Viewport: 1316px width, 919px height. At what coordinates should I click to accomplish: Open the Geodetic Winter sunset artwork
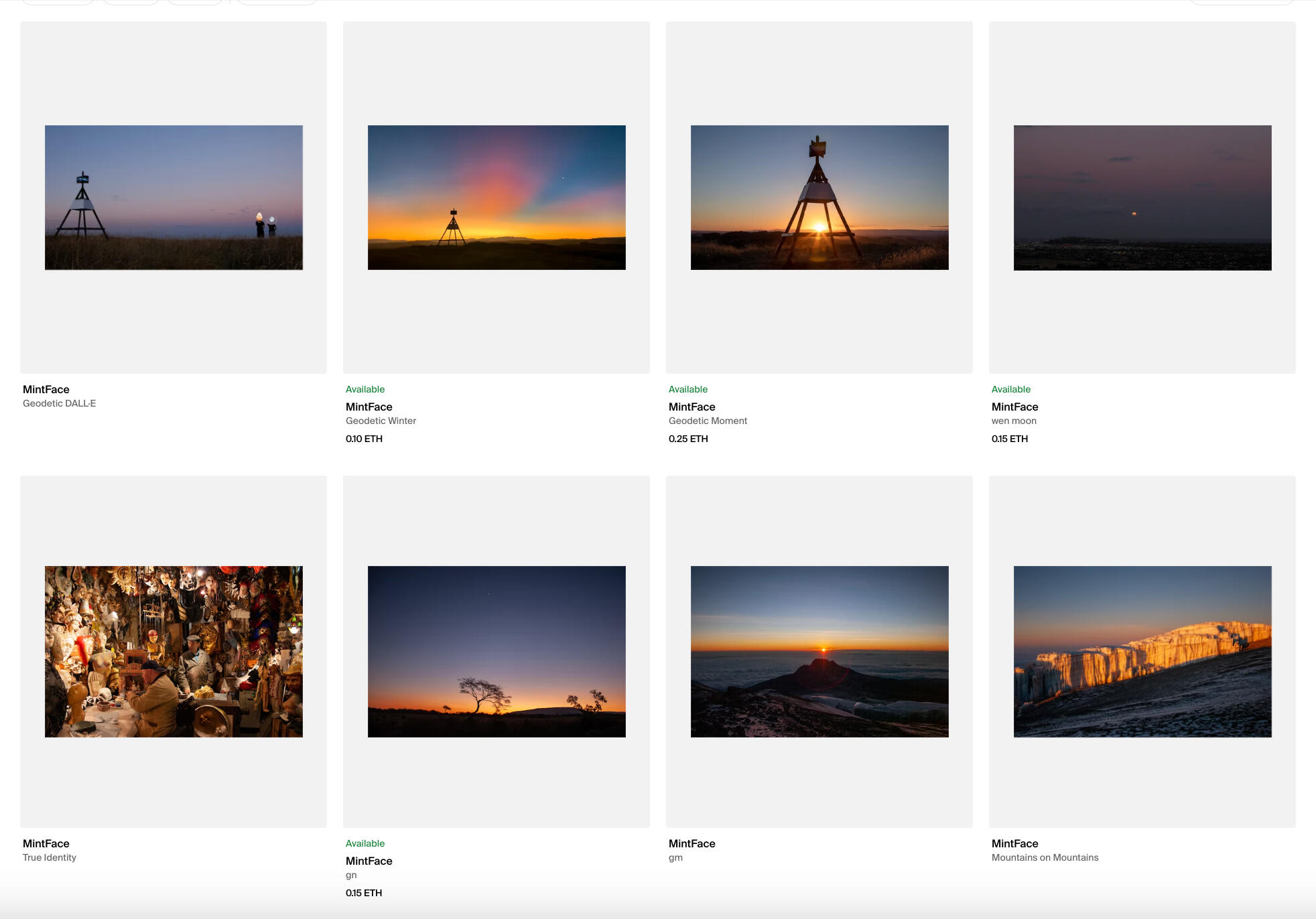tap(497, 198)
